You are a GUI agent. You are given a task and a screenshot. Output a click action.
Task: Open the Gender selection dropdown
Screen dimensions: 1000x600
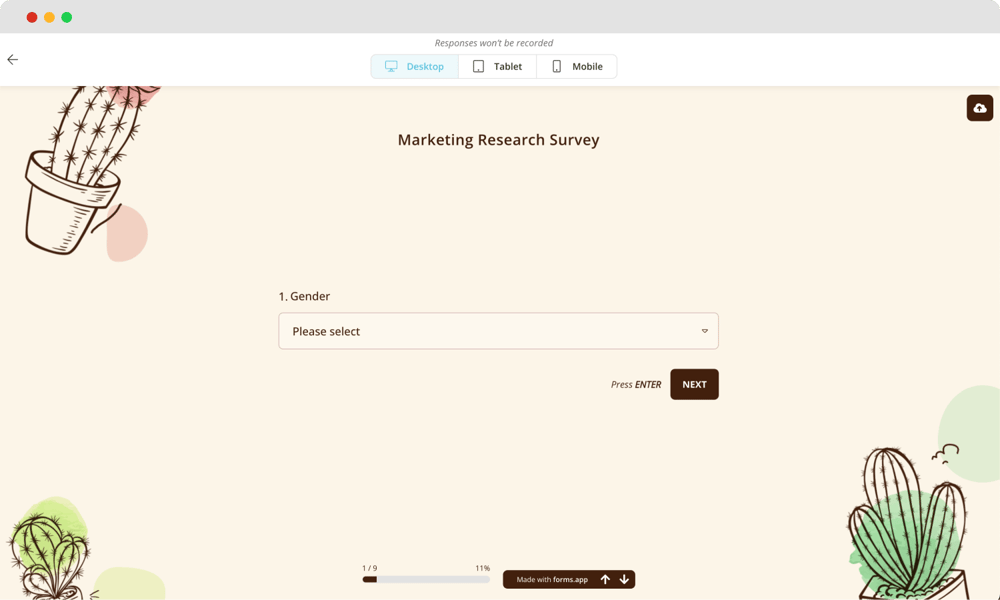(x=498, y=330)
